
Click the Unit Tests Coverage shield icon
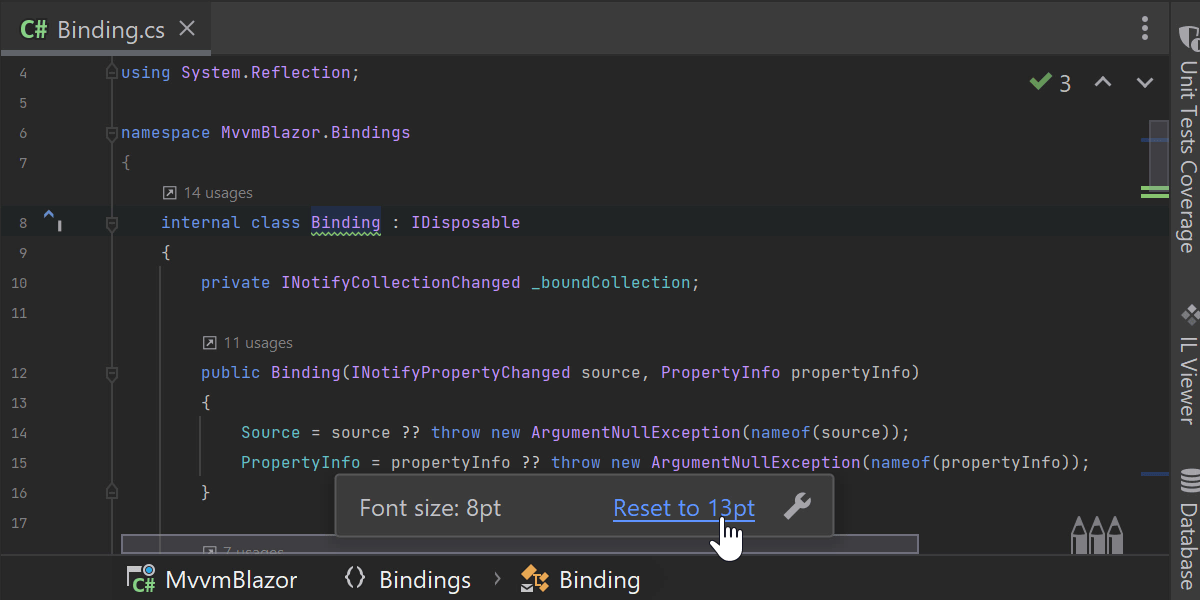tap(1188, 37)
